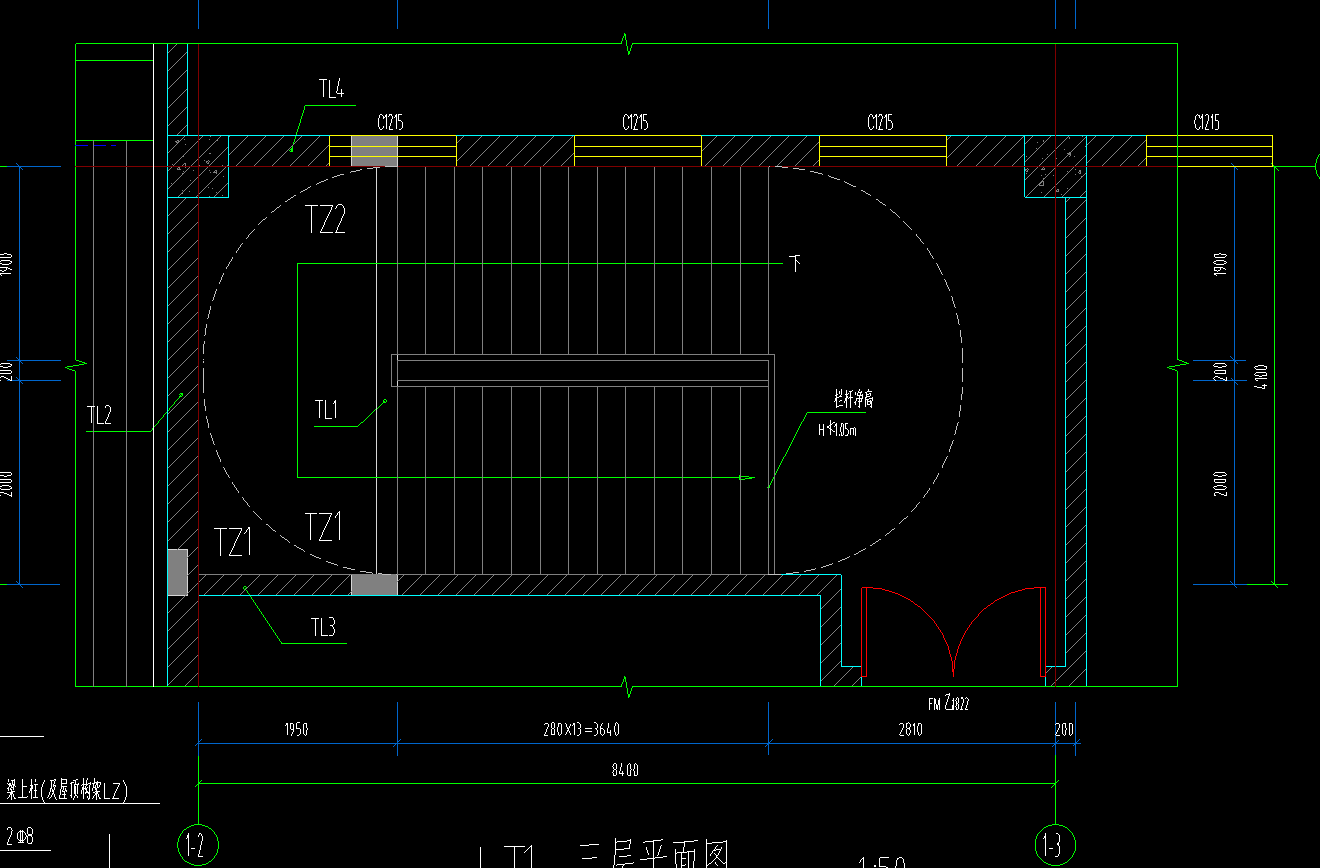Select the TL1 beam label
The height and width of the screenshot is (868, 1320).
[x=327, y=410]
